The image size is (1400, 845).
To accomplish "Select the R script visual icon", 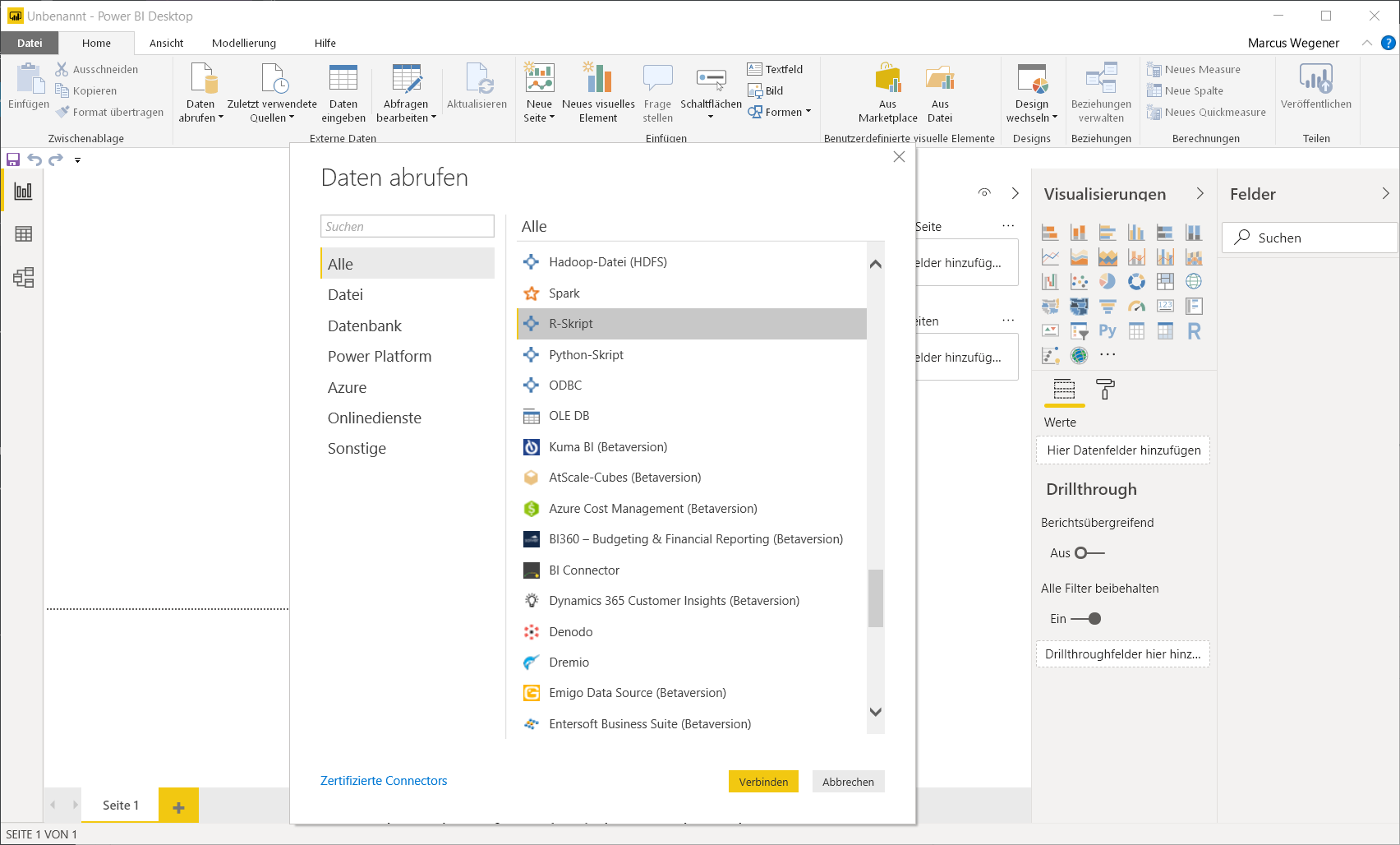I will point(1194,331).
